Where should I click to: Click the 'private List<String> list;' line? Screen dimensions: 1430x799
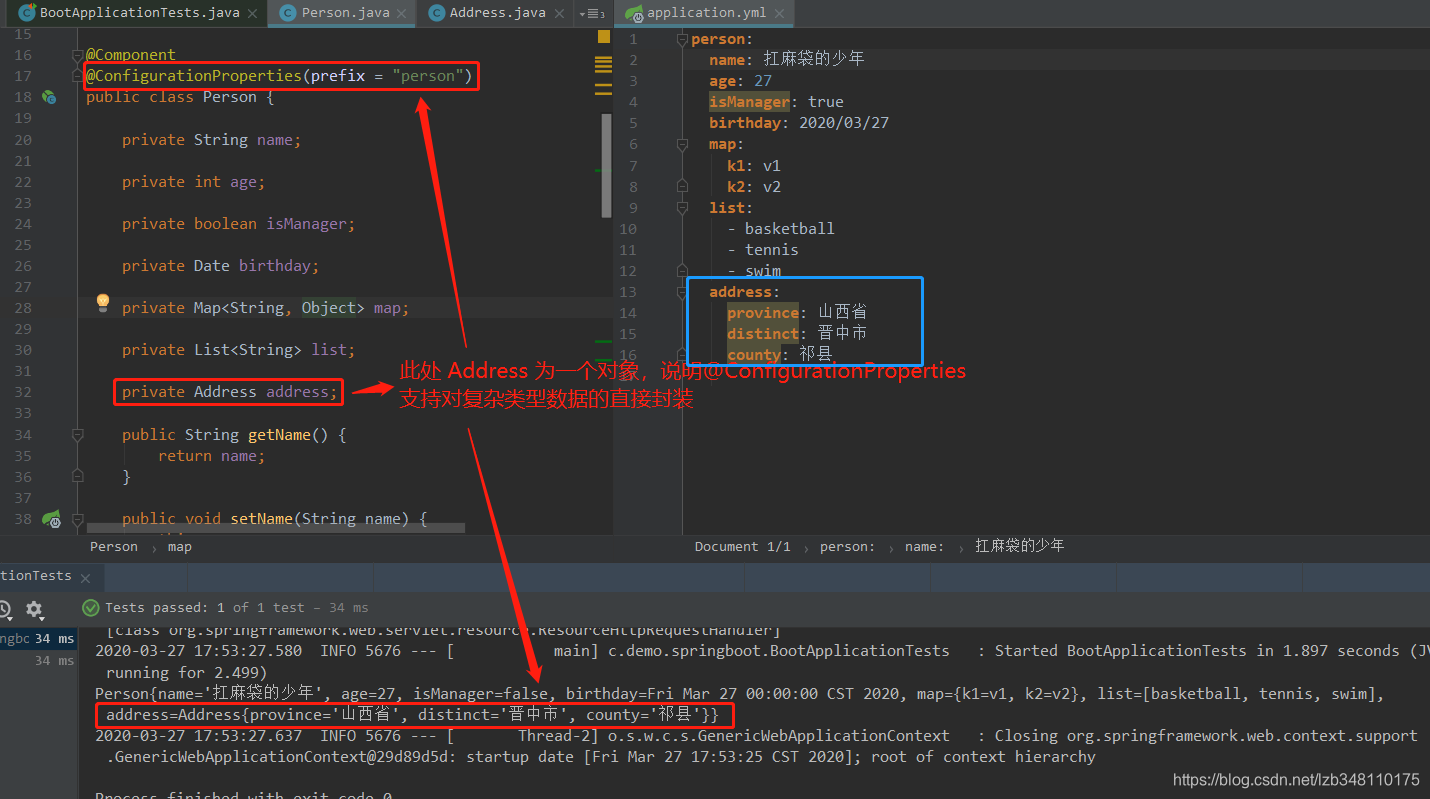238,350
